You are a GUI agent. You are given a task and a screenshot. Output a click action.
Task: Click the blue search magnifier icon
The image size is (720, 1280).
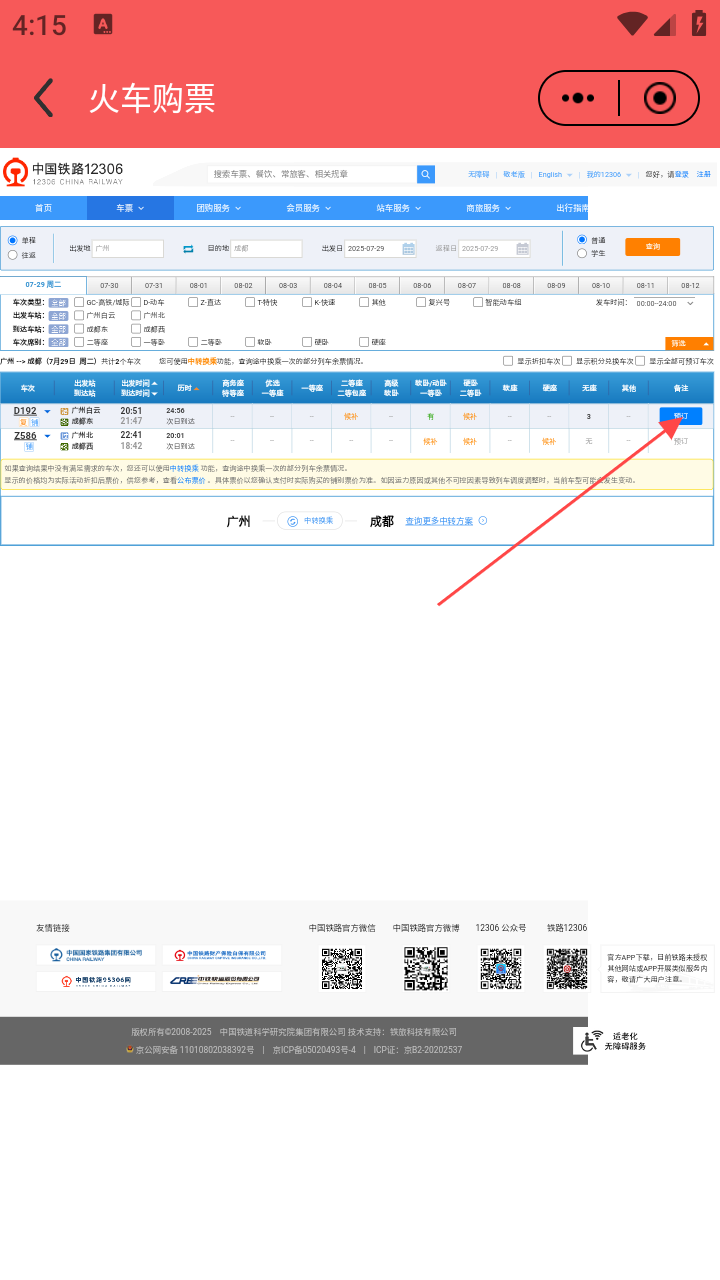pyautogui.click(x=426, y=174)
